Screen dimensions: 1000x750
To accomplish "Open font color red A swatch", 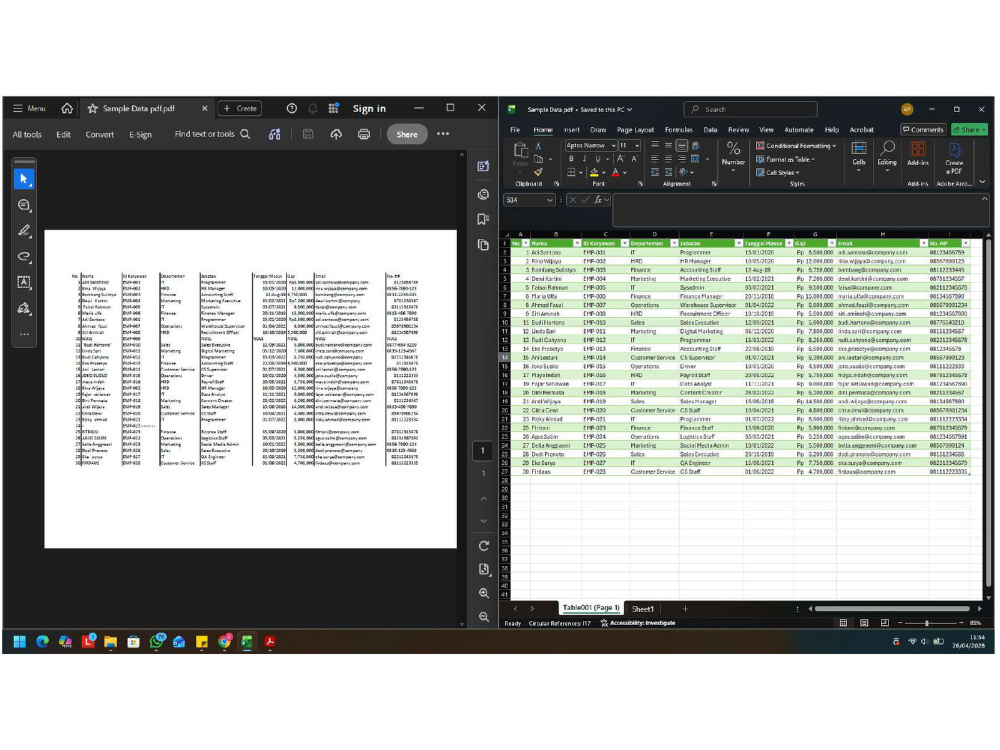I will pos(615,172).
